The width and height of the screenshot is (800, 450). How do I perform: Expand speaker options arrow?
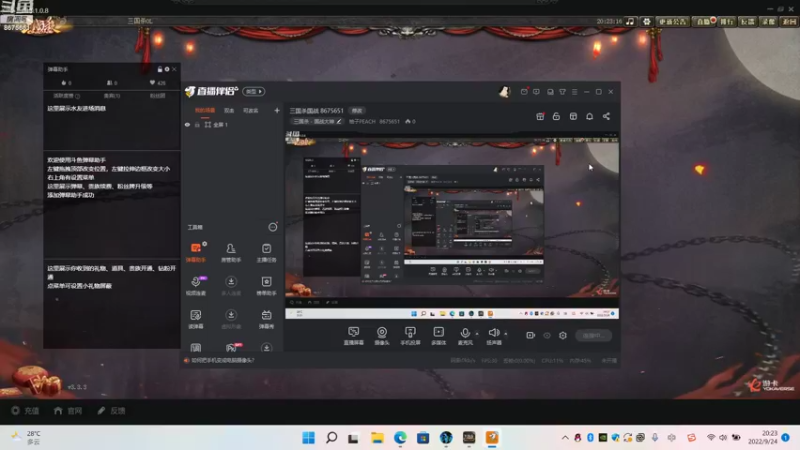[506, 334]
